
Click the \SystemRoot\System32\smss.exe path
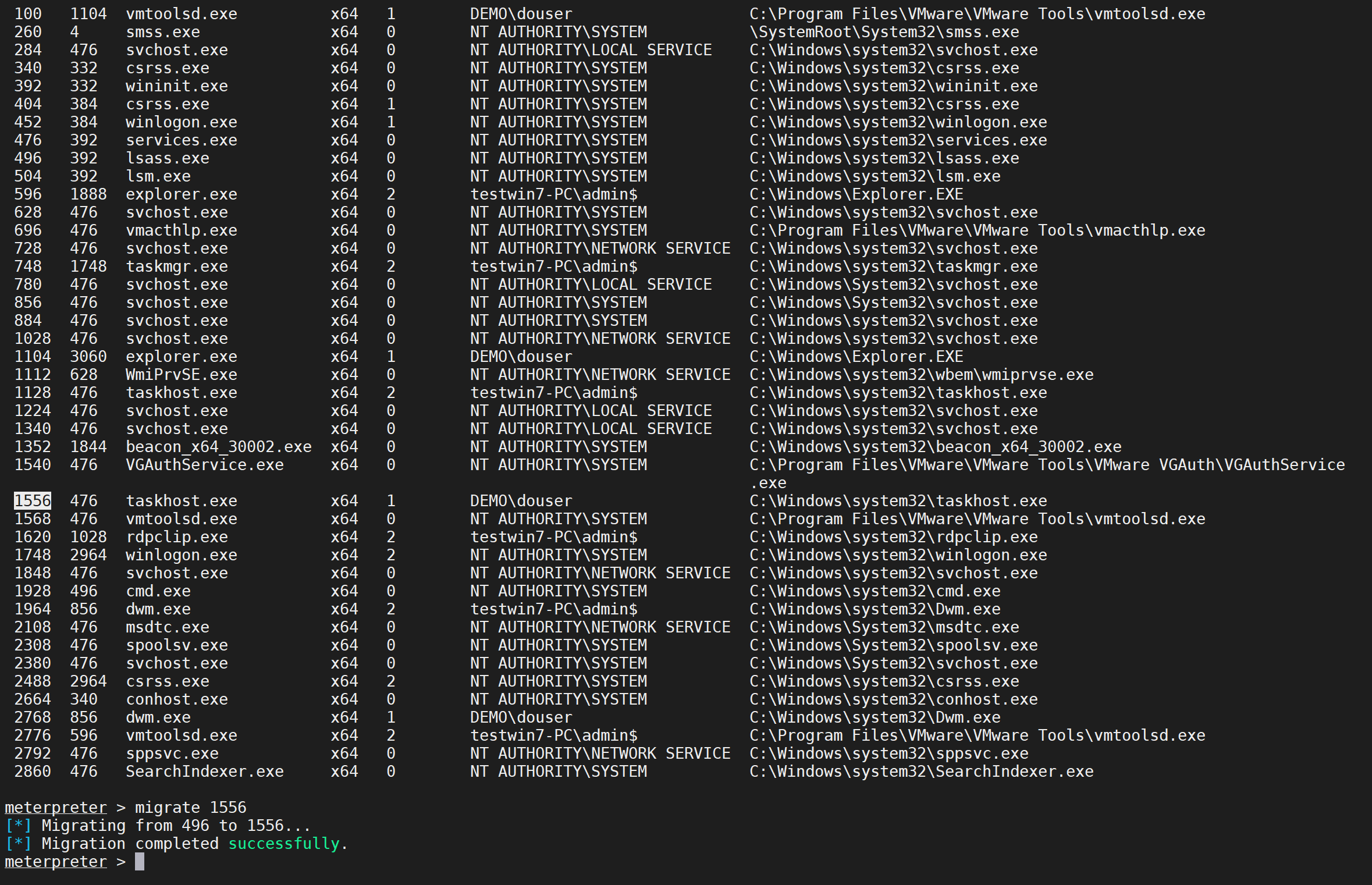884,32
